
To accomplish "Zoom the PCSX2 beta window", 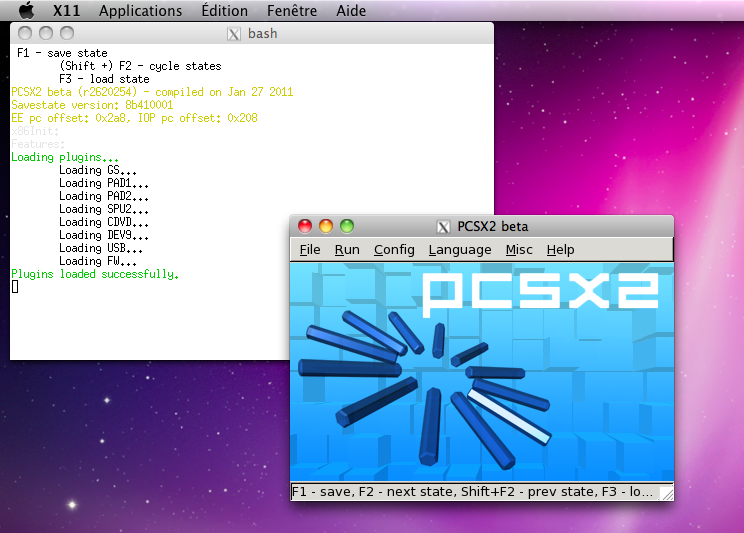I will click(x=347, y=226).
